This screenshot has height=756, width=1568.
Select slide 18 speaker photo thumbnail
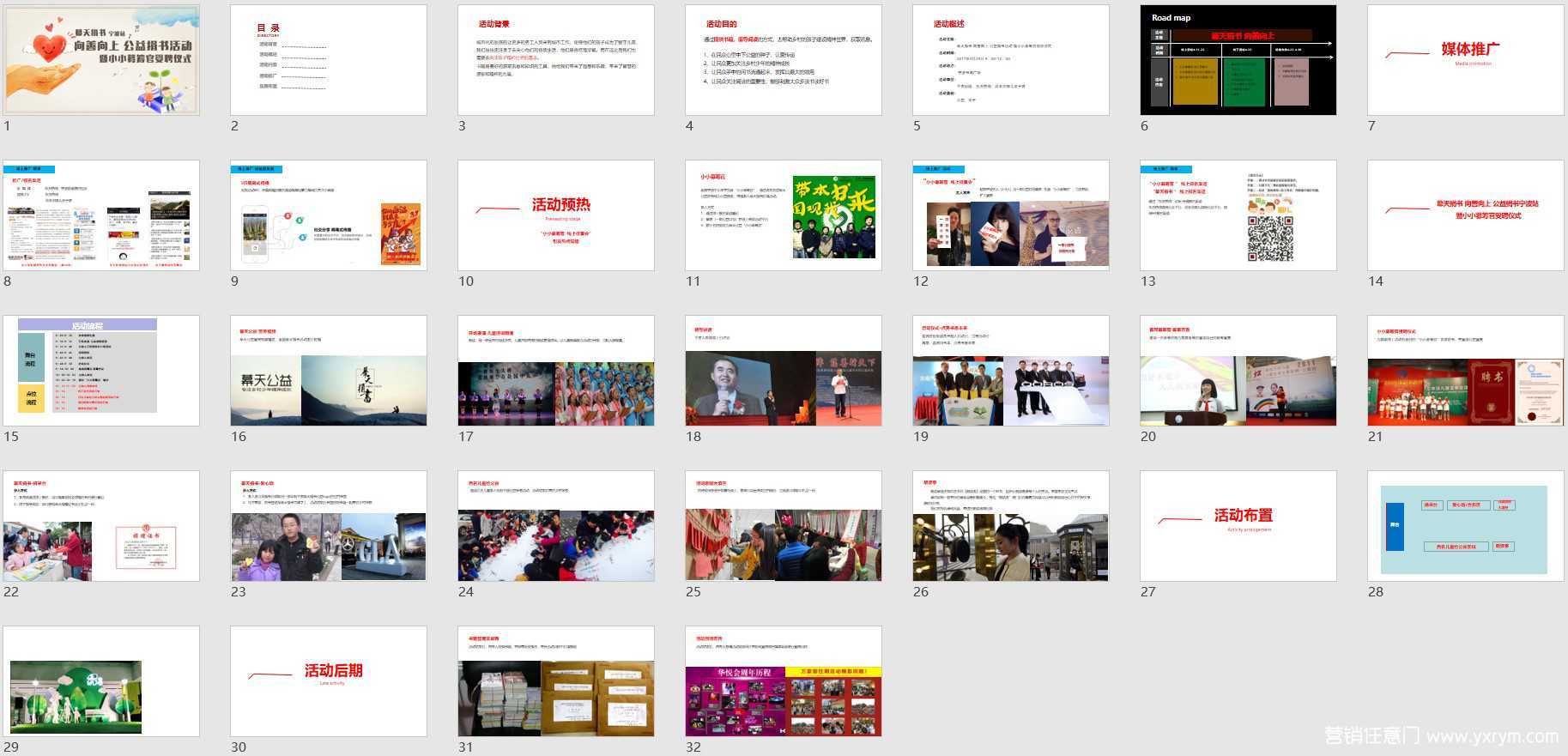[x=784, y=371]
